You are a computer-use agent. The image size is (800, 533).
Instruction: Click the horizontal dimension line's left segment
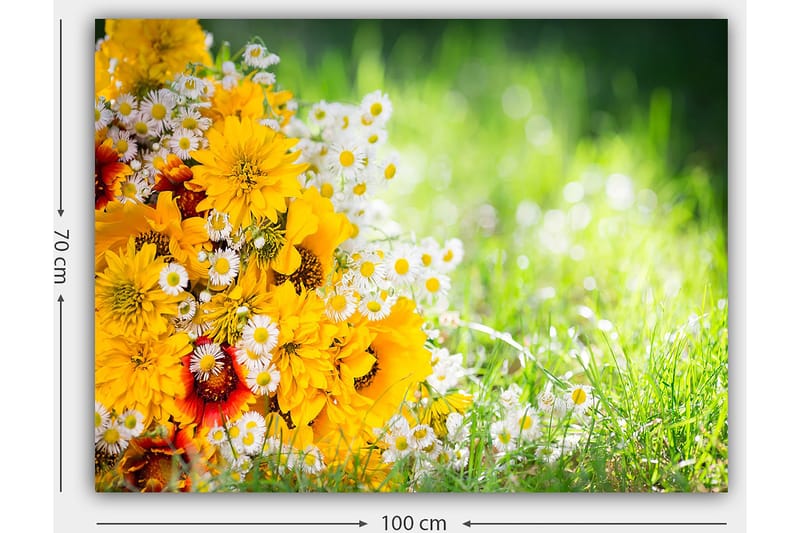coord(230,523)
